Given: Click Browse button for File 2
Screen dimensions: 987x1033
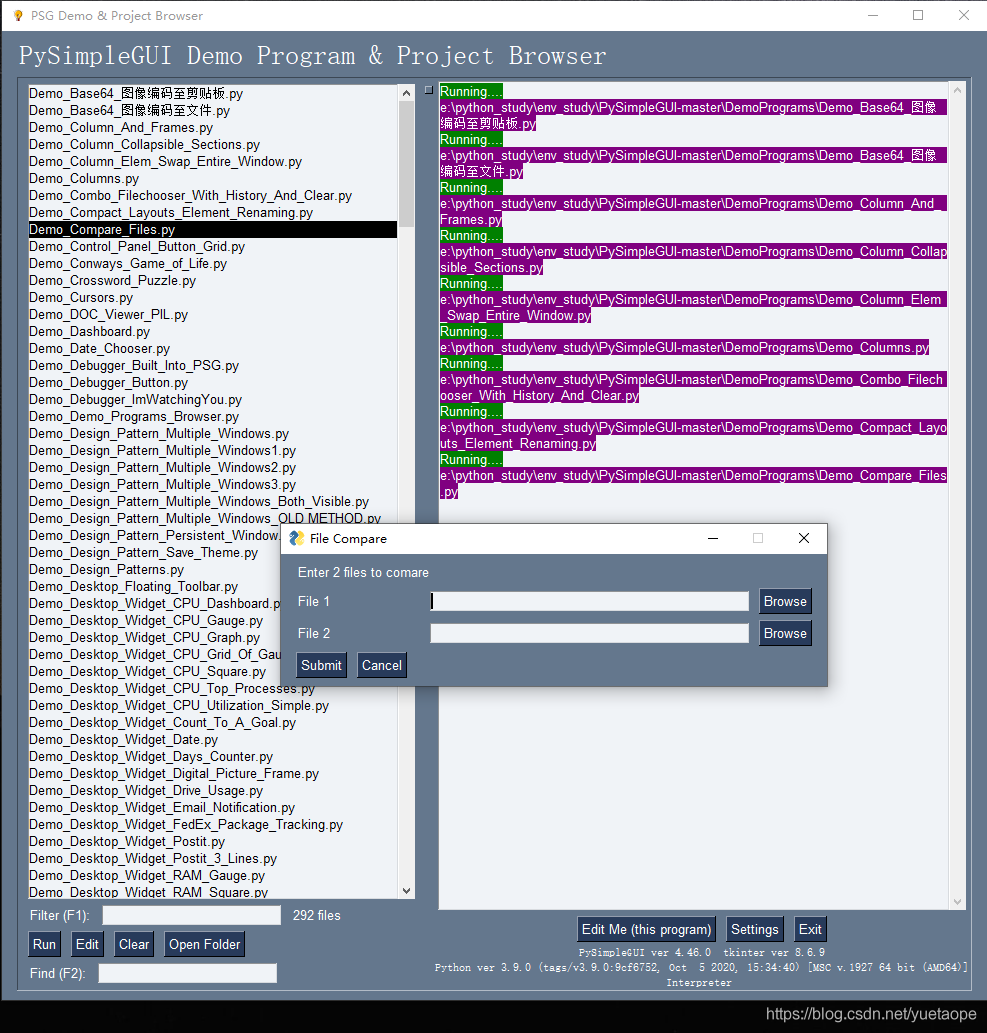Looking at the screenshot, I should point(785,633).
